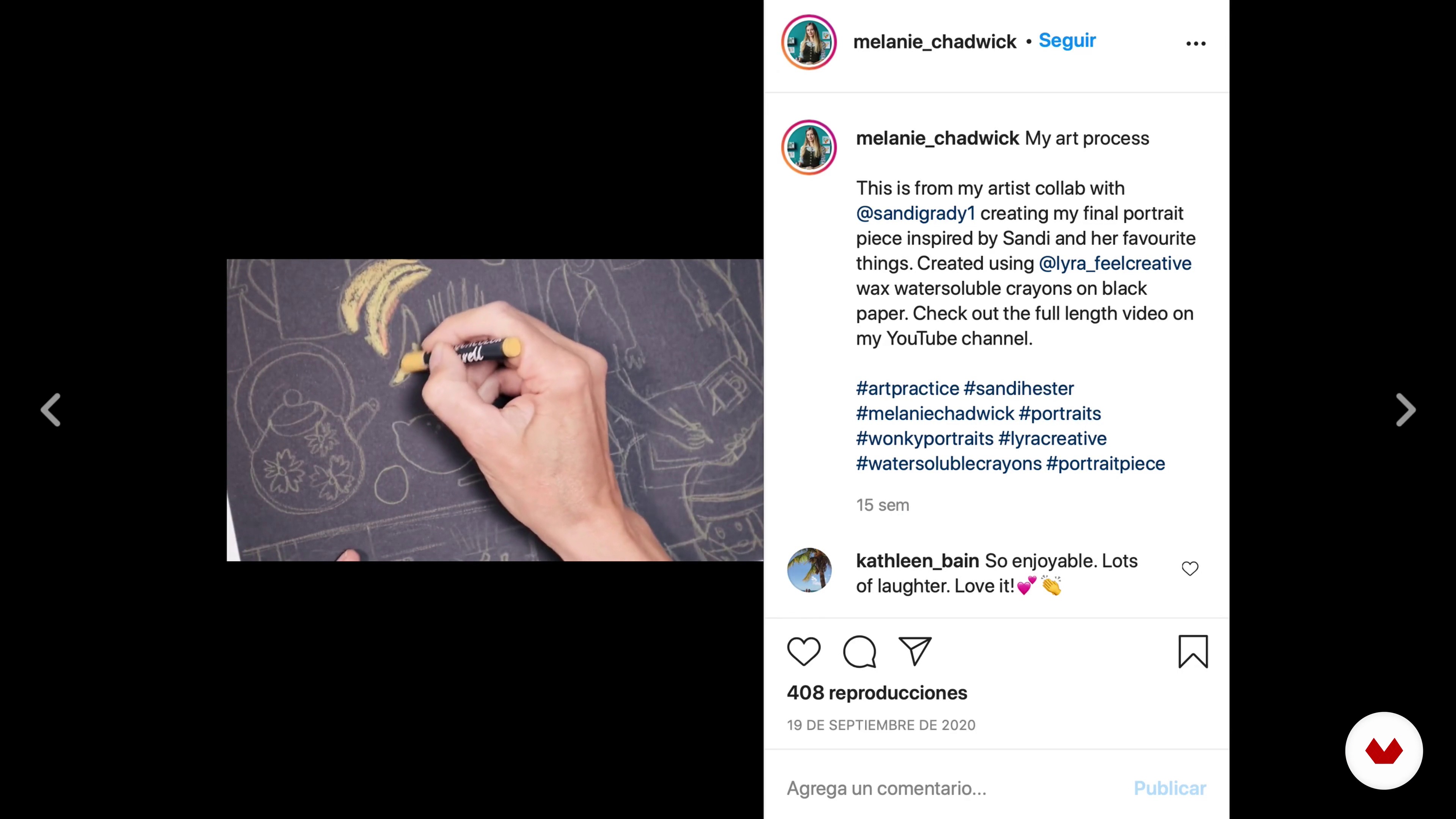Like the post with the heart icon

803,651
